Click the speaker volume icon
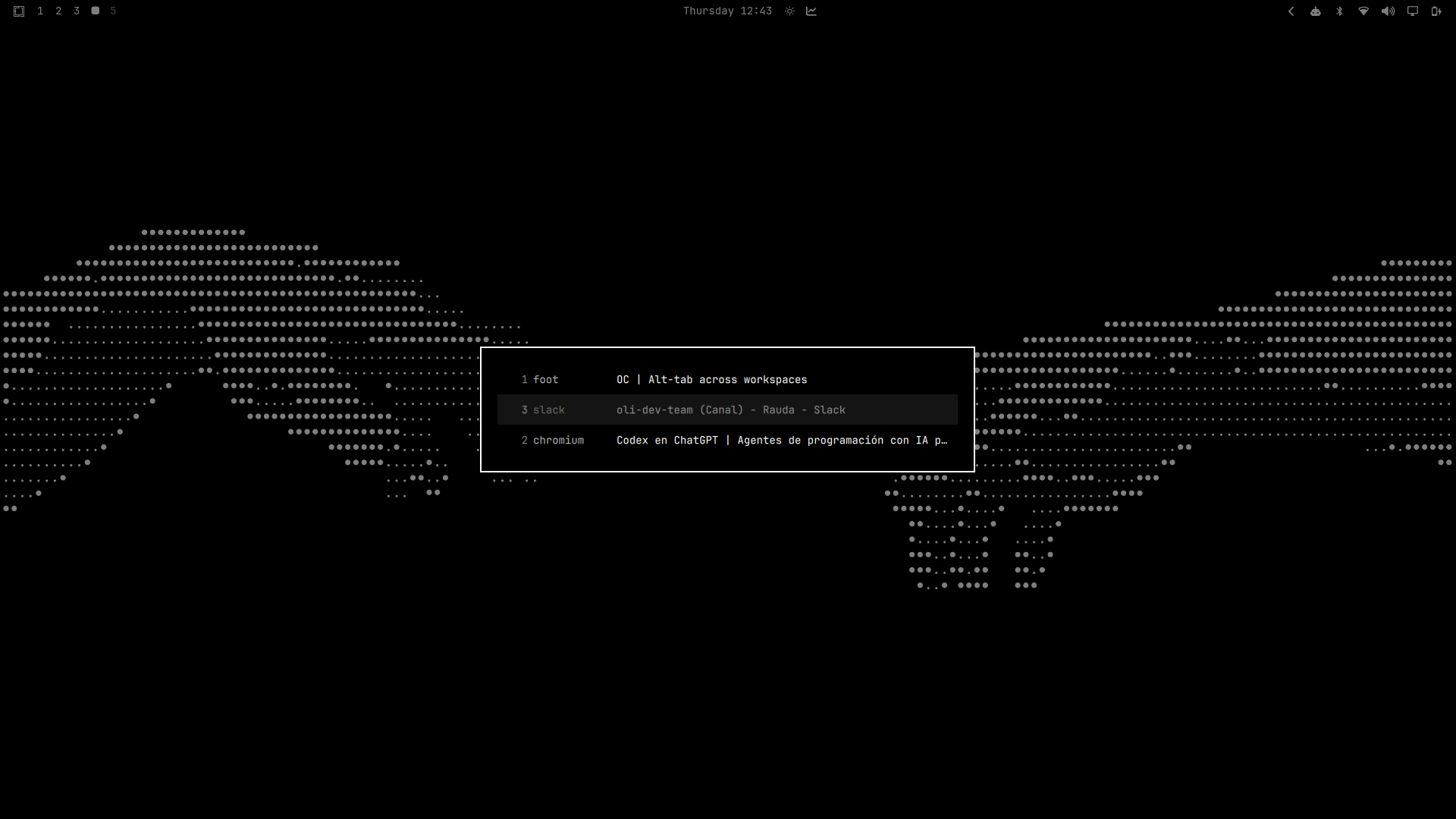 click(1388, 11)
